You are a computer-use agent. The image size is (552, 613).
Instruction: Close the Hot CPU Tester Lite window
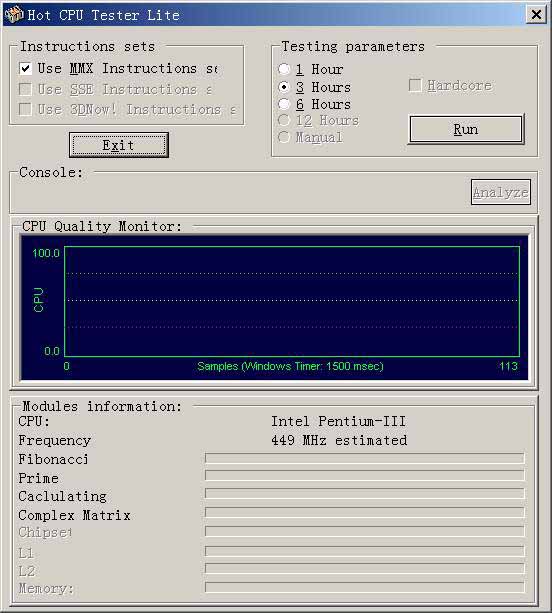pos(536,14)
